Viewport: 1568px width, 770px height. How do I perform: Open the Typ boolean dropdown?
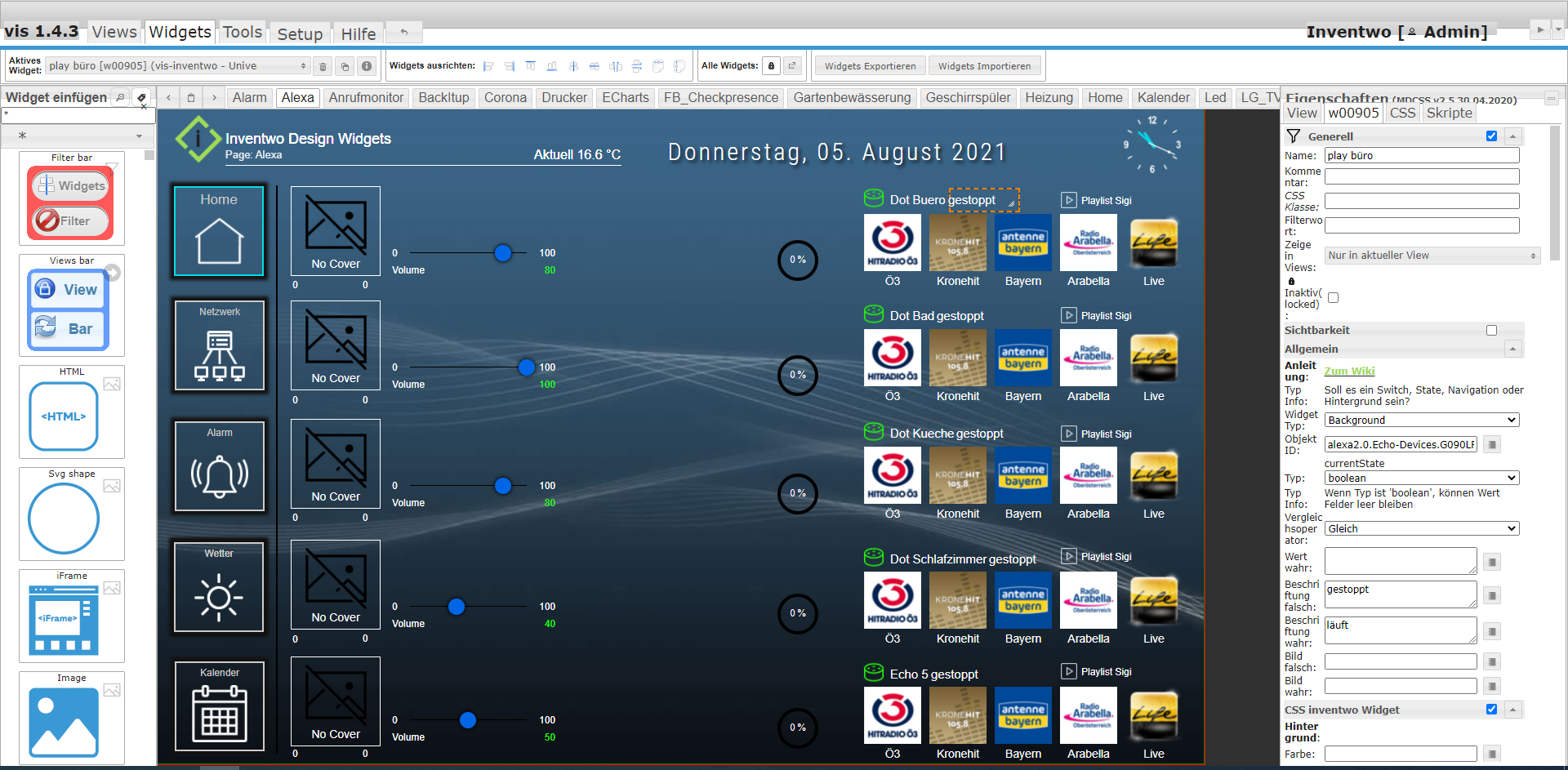point(1421,478)
